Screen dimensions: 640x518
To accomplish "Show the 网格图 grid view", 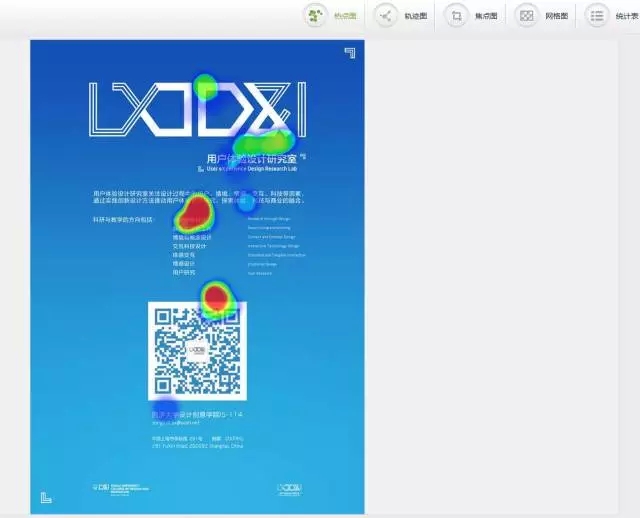I will (541, 16).
